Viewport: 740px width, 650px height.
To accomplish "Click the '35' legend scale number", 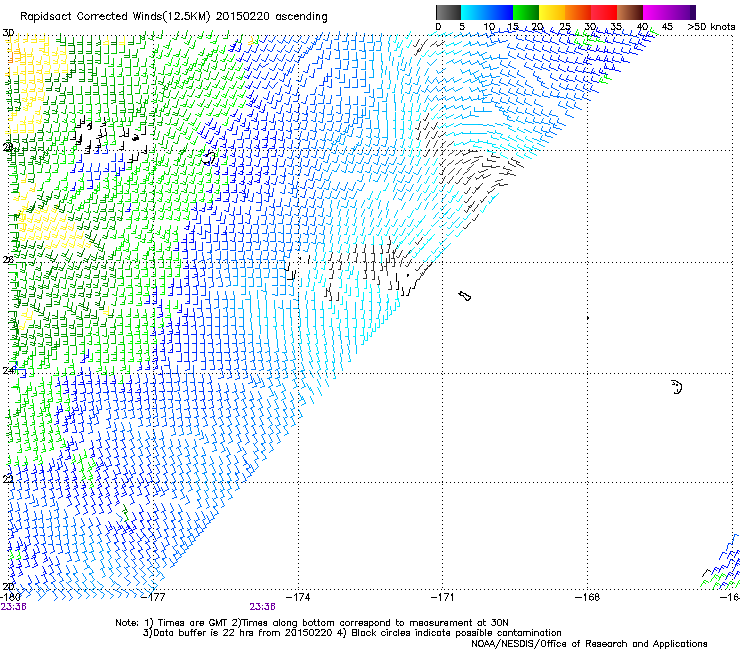I will click(616, 27).
